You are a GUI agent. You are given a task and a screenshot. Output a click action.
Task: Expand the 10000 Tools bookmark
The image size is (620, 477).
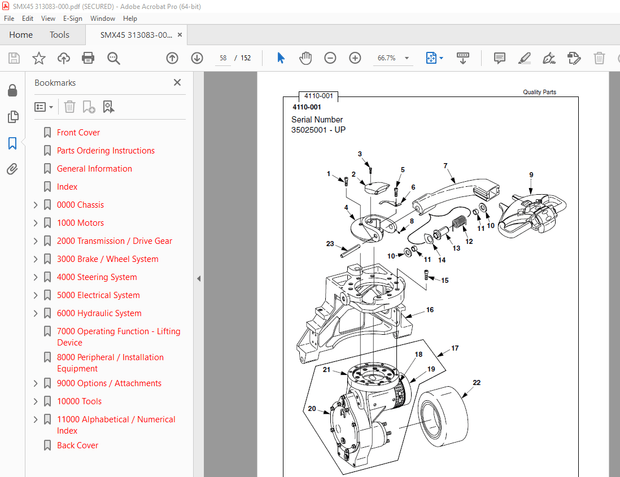tap(36, 401)
